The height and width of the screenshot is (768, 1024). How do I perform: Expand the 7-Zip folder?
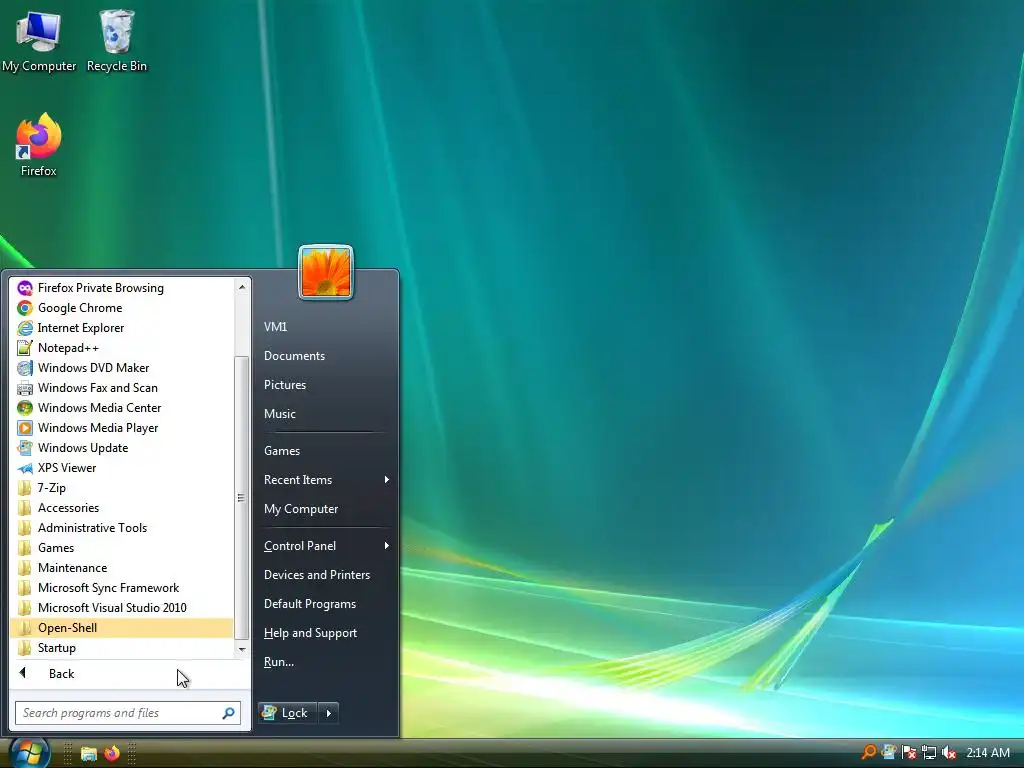[x=122, y=488]
